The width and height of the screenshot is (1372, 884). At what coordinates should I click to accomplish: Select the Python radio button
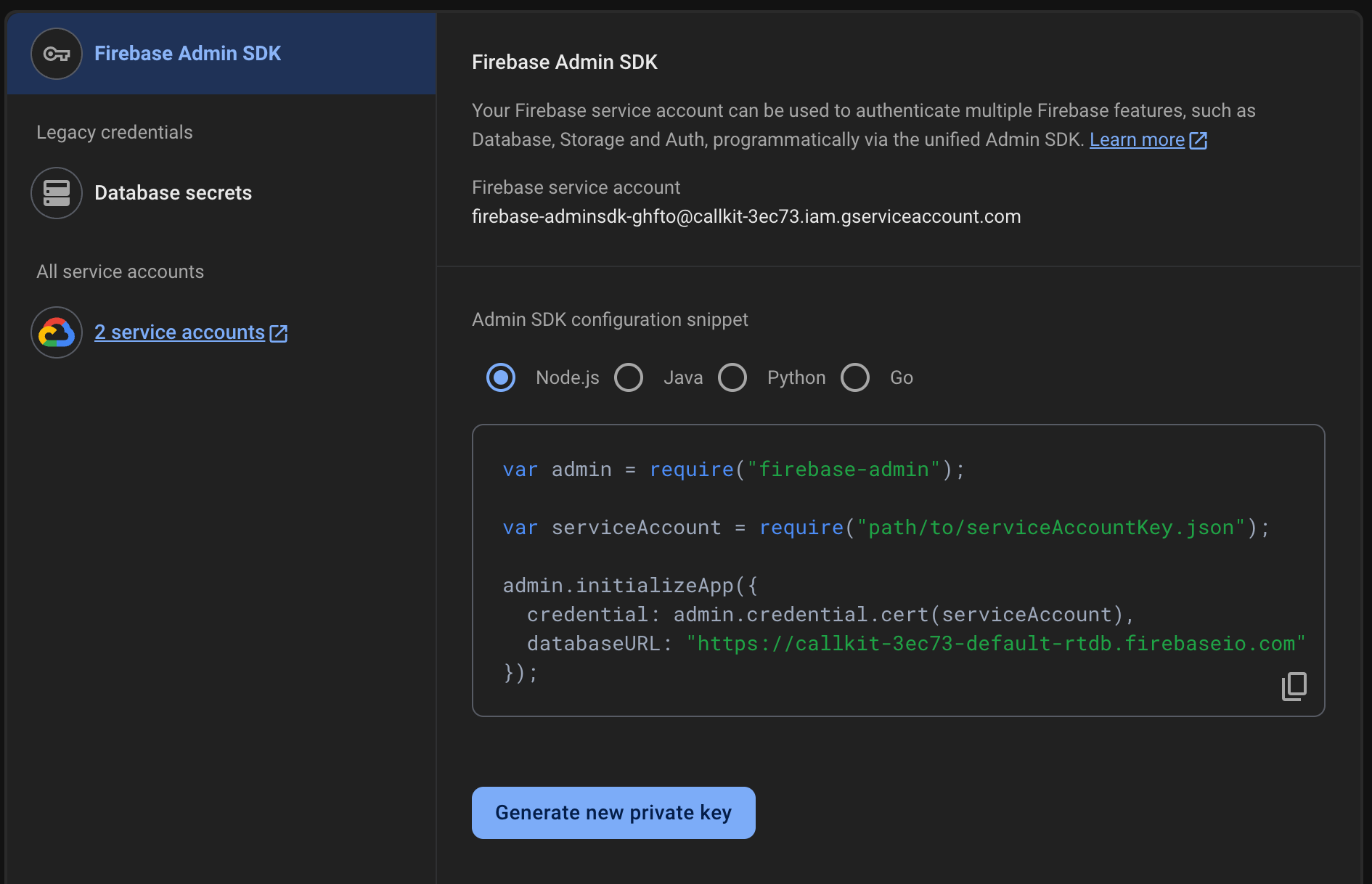732,377
